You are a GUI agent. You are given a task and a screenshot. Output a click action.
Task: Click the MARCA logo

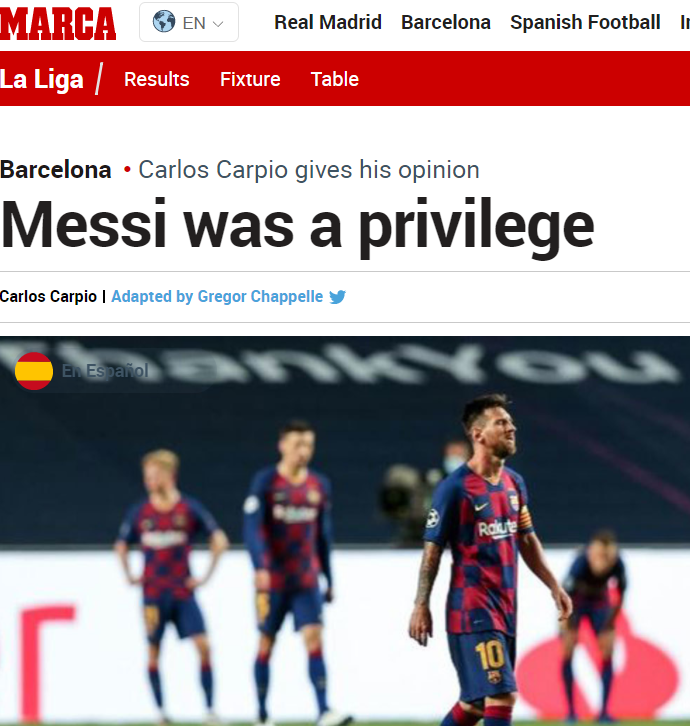click(x=58, y=23)
